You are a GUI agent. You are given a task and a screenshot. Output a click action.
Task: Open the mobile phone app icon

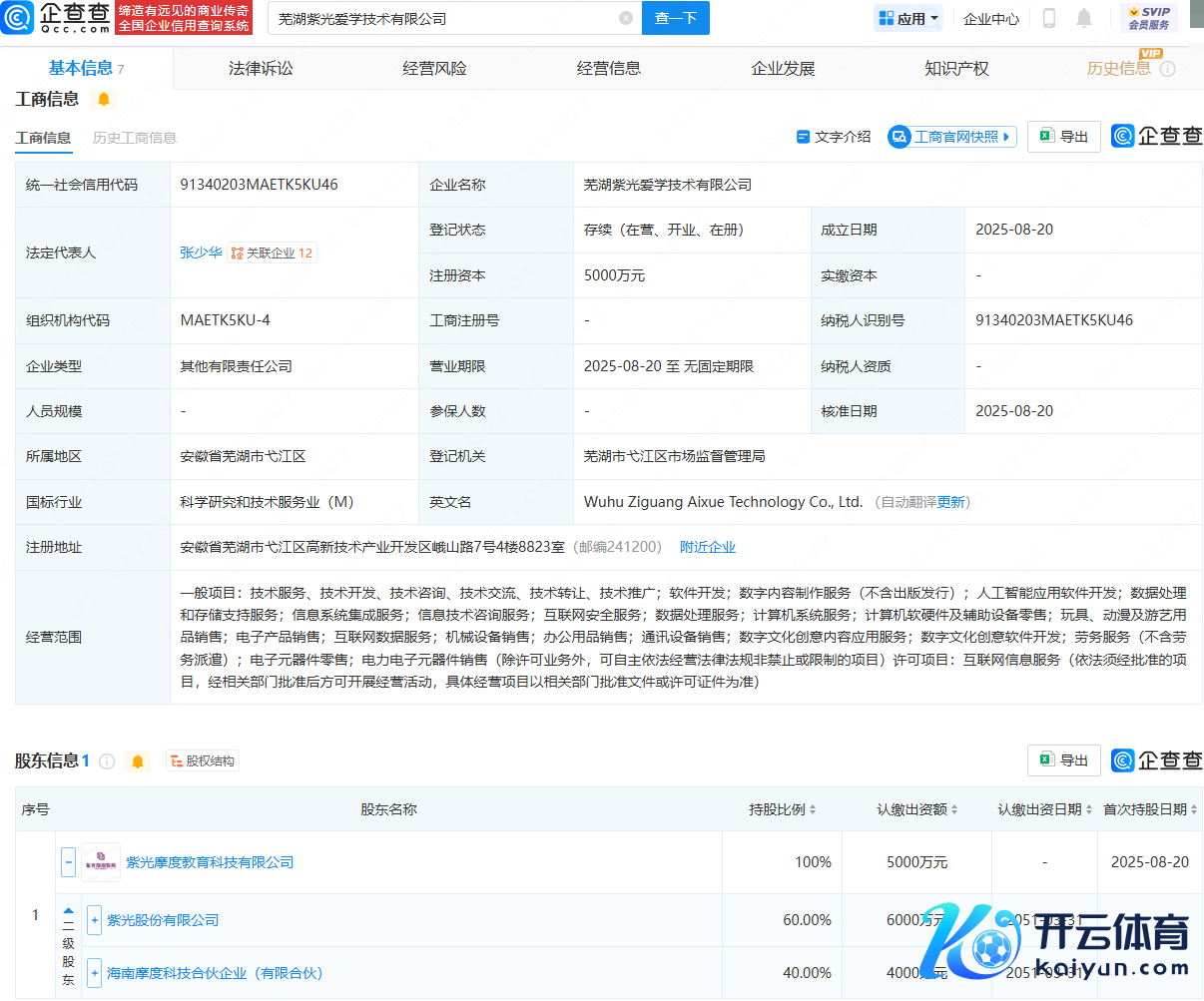(x=1049, y=18)
